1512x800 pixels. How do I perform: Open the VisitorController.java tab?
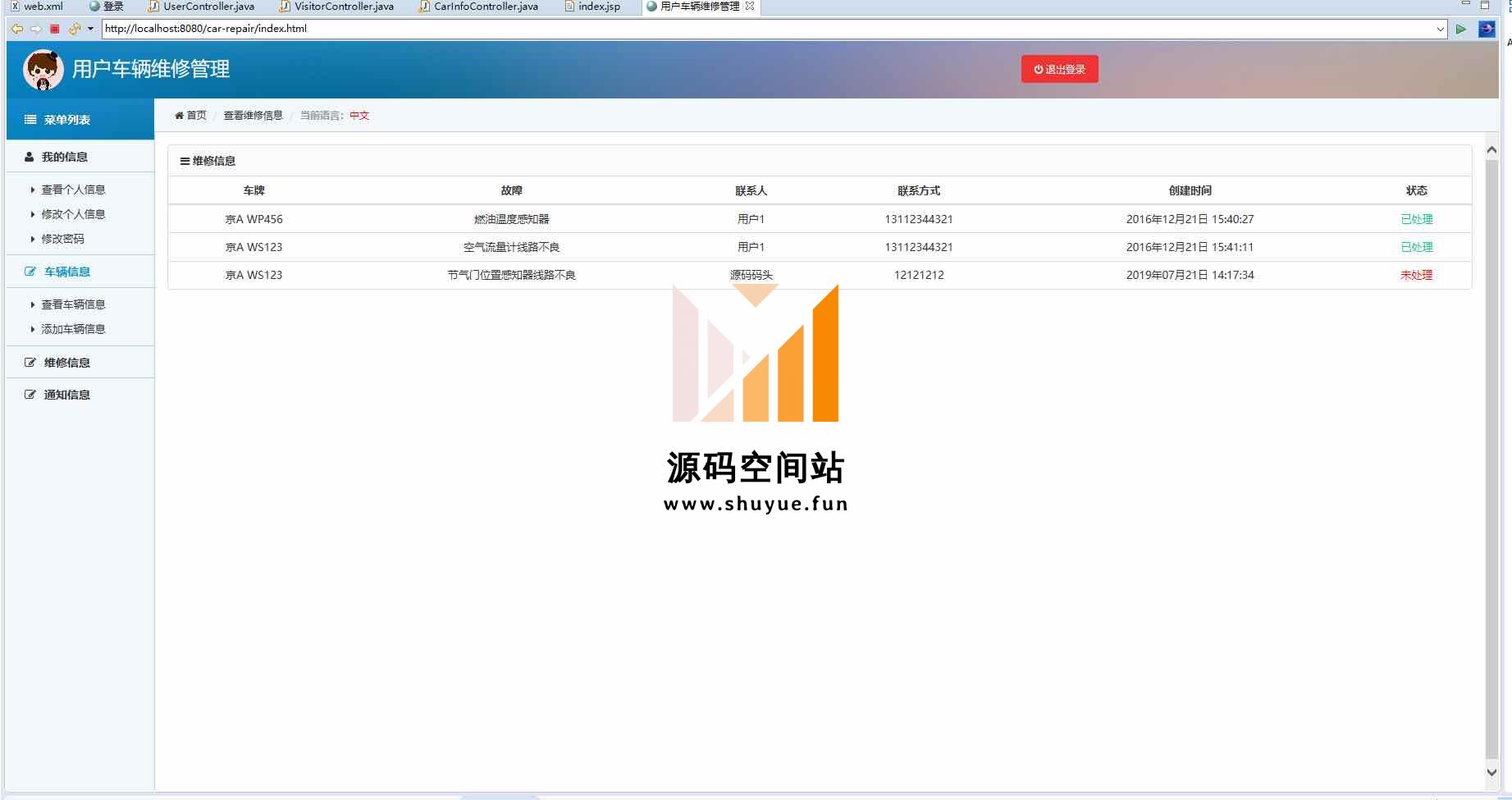coord(337,7)
